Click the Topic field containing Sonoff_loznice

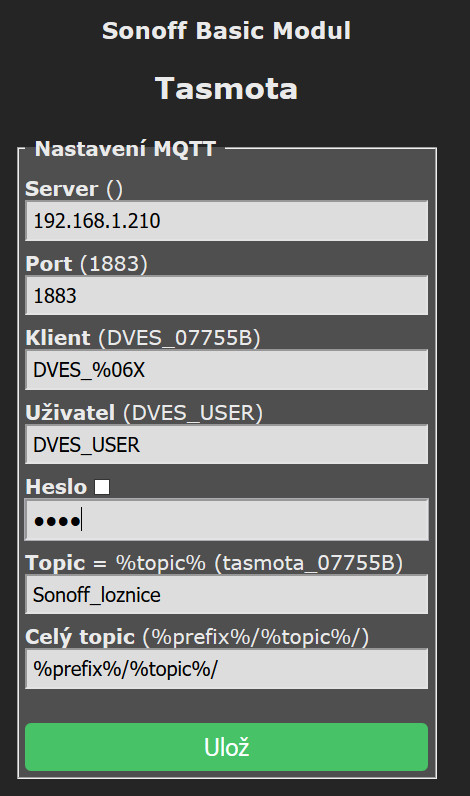(x=226, y=594)
